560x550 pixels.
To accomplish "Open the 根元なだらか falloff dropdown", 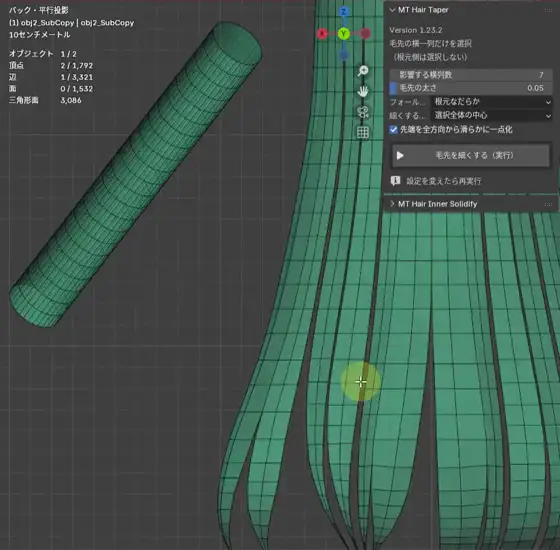I will (x=492, y=101).
